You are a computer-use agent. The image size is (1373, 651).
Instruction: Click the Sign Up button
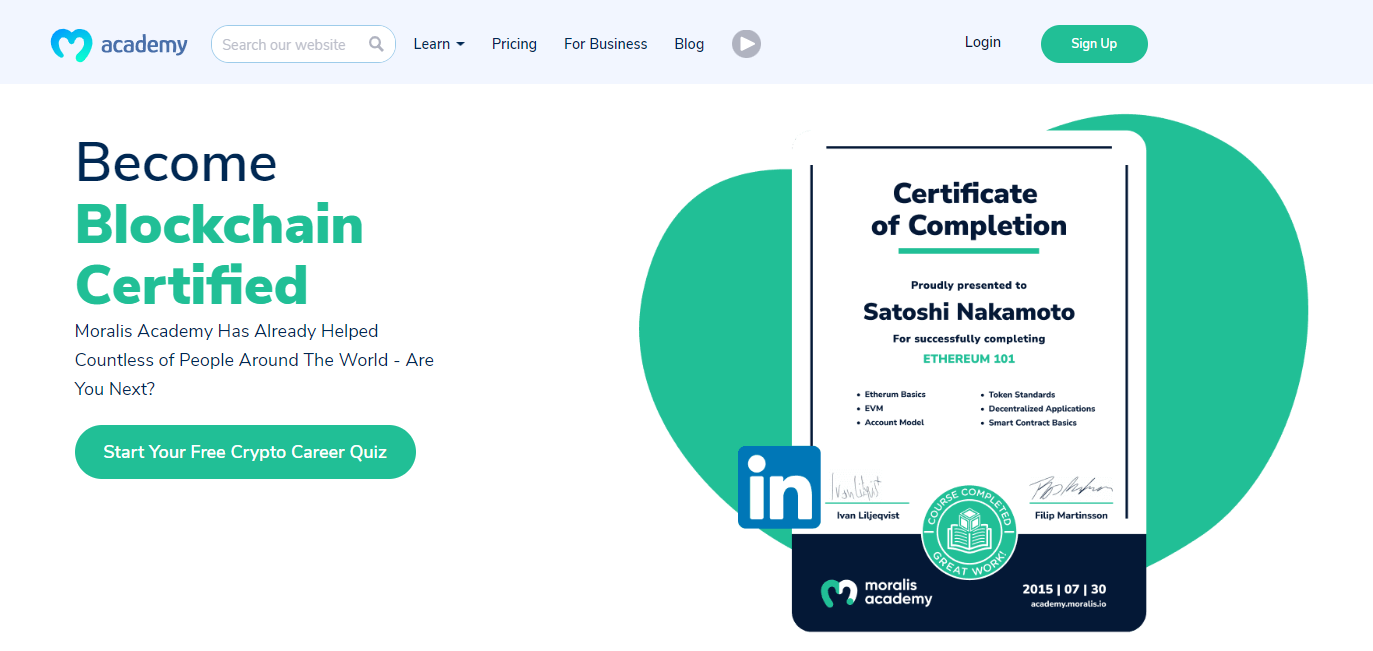[1094, 44]
